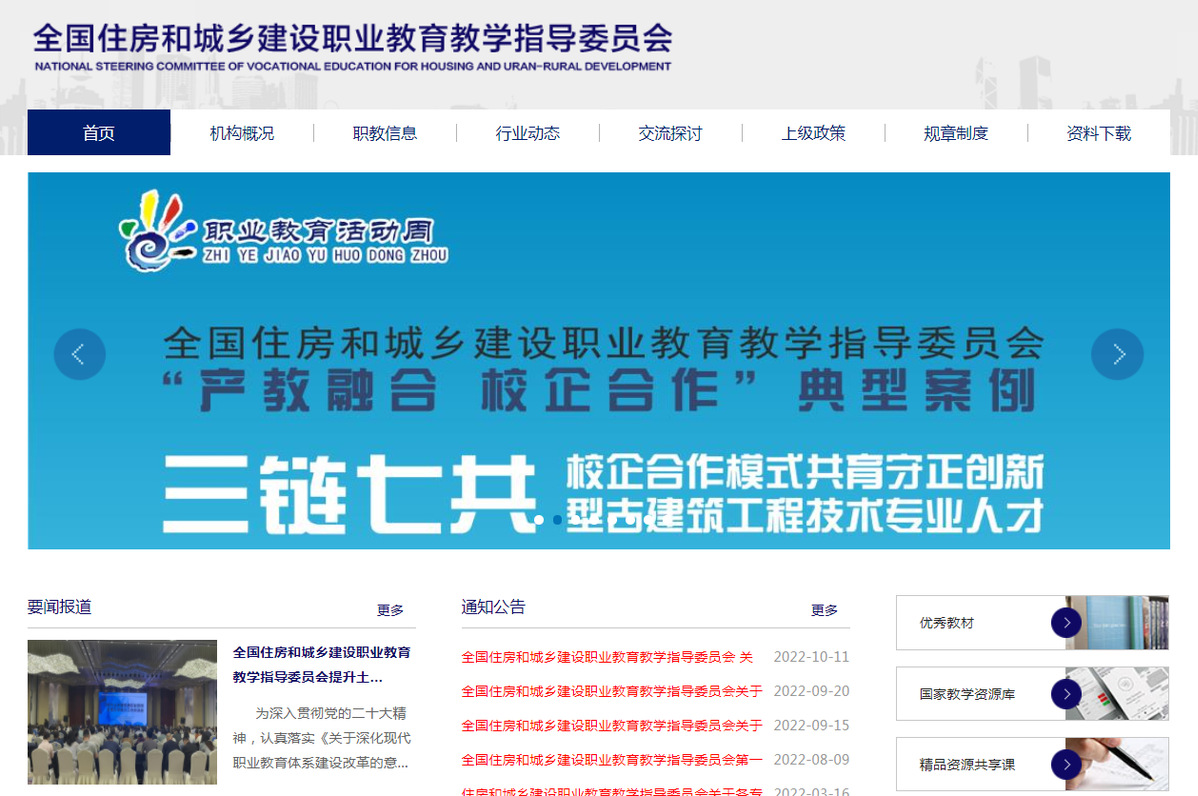Click the arrow icon beside 精品资源共享课
Screen dimensions: 1198x796
pyautogui.click(x=1066, y=765)
